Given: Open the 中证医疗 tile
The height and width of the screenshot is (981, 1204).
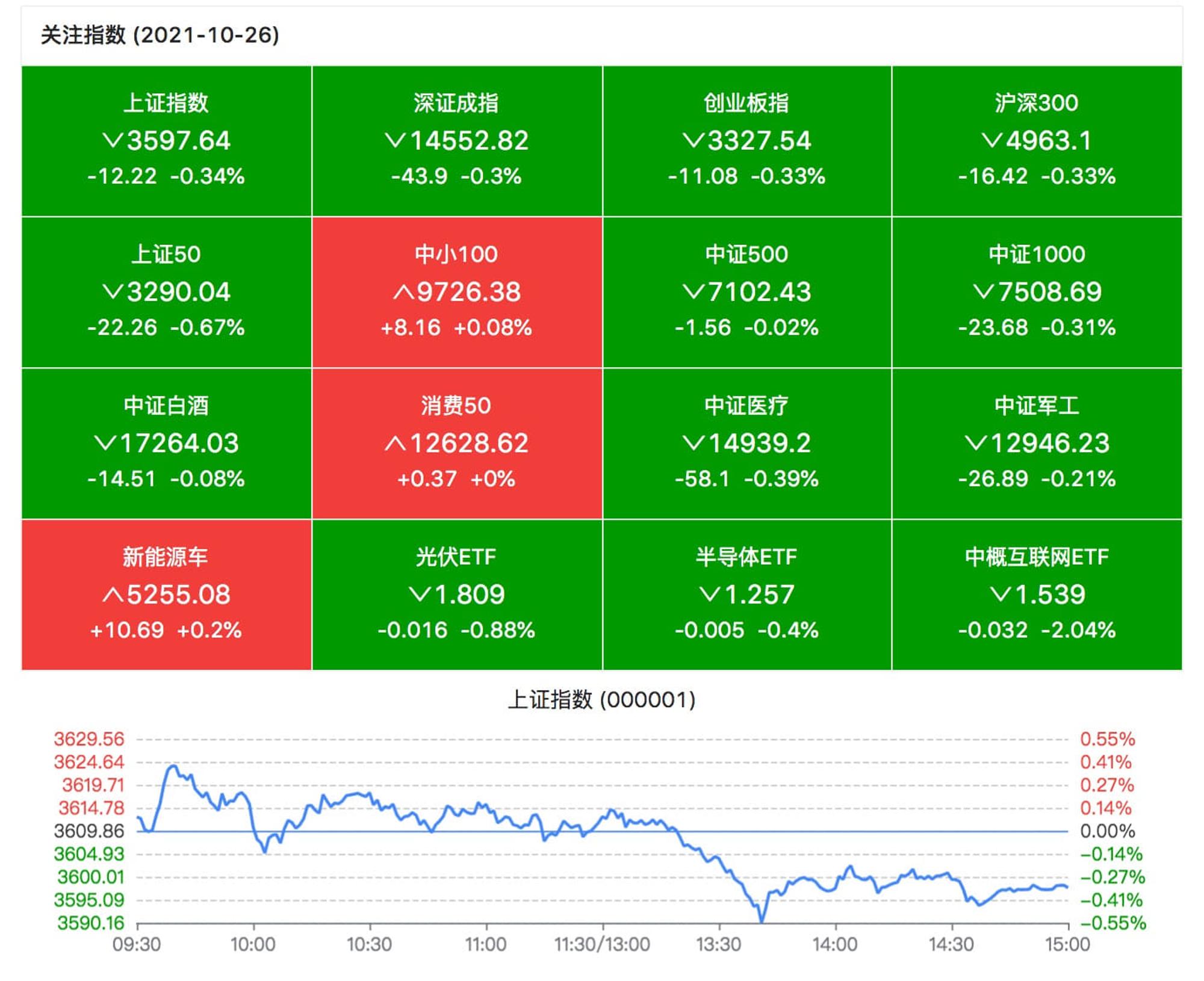Looking at the screenshot, I should (746, 444).
